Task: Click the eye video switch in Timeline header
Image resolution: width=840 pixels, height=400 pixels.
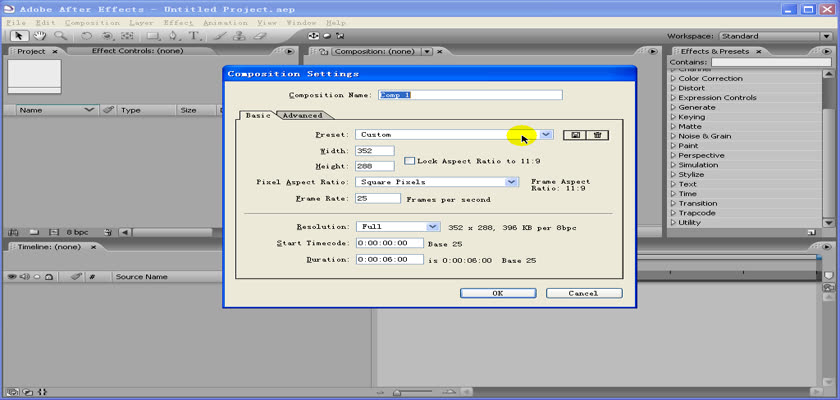Action: pos(12,277)
